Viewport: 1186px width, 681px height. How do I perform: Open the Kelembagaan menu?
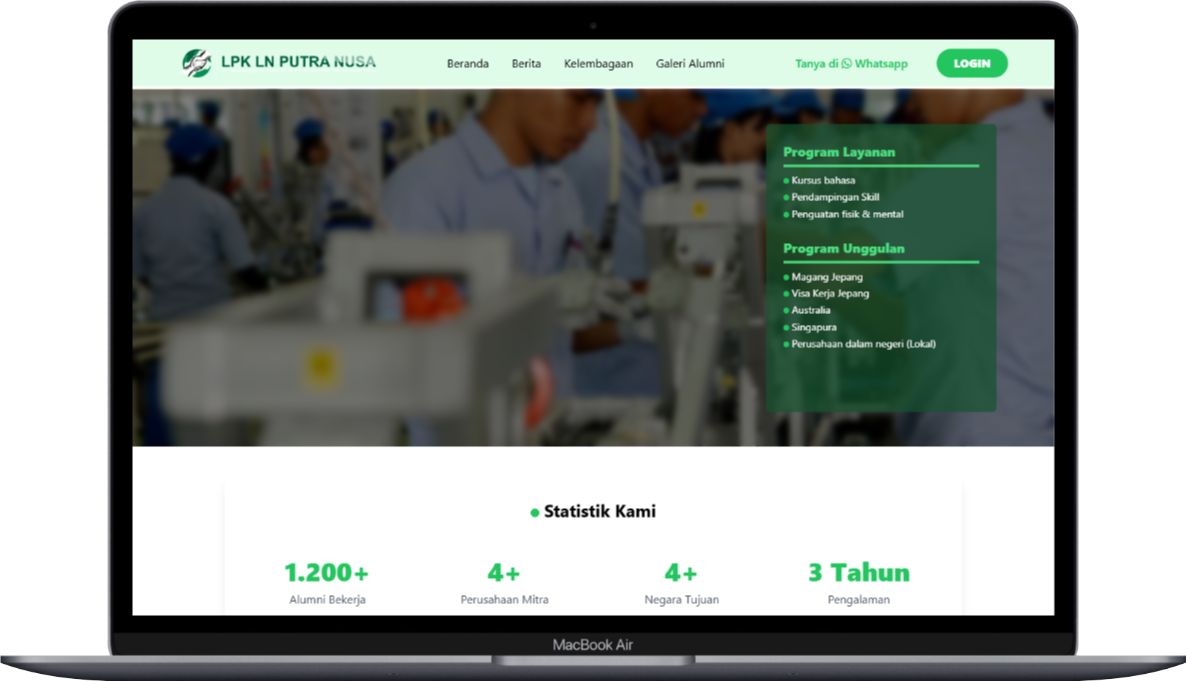click(x=598, y=64)
